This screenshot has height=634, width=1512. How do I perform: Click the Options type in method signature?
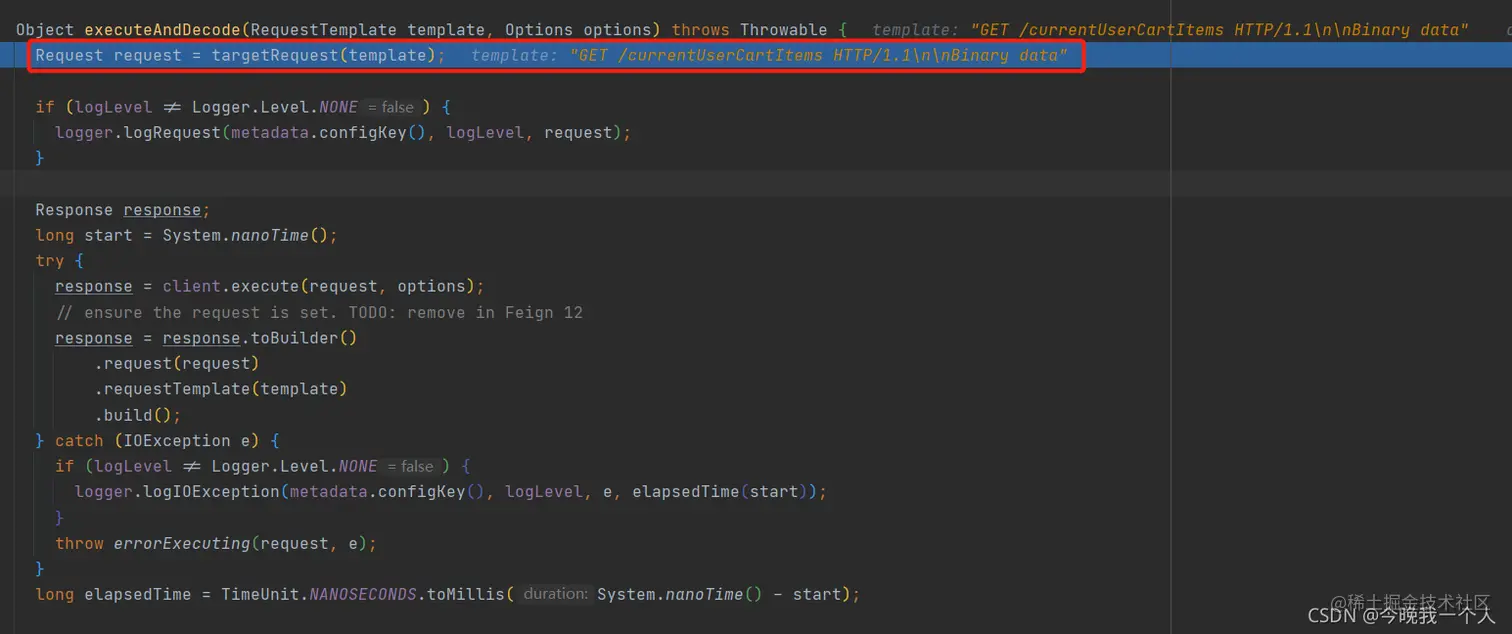point(539,30)
